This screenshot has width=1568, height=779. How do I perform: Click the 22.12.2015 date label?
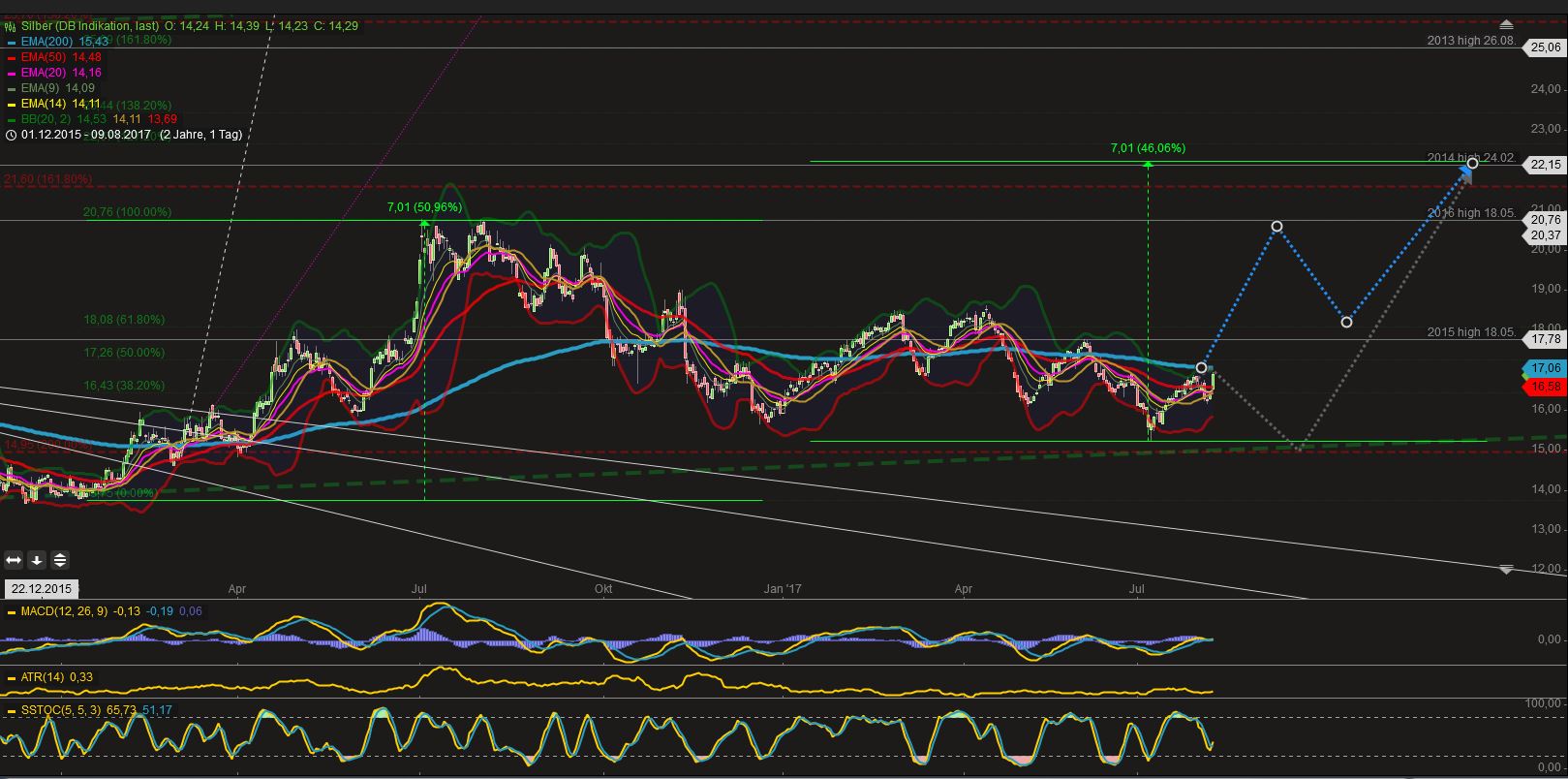click(x=41, y=589)
